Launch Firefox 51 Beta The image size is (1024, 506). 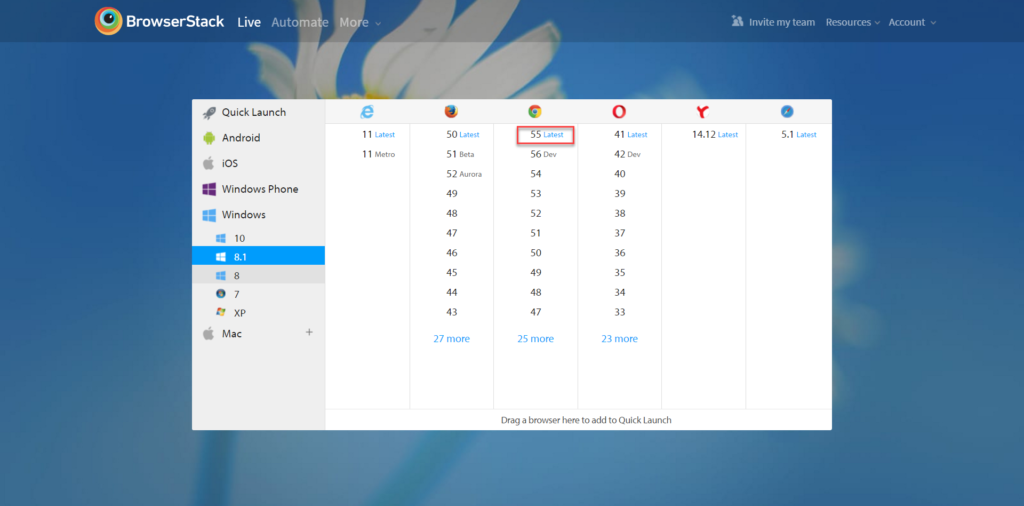(x=460, y=154)
